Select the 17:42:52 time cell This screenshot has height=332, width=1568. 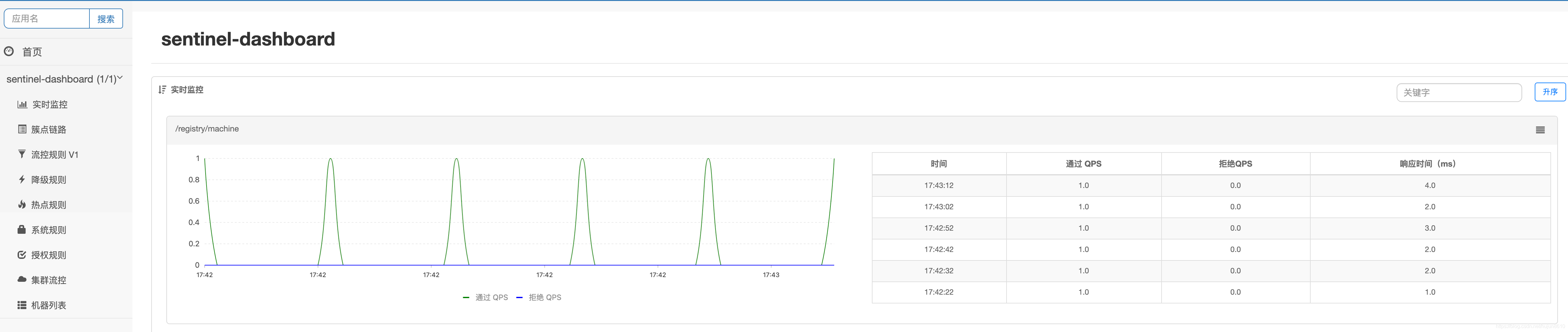click(939, 228)
